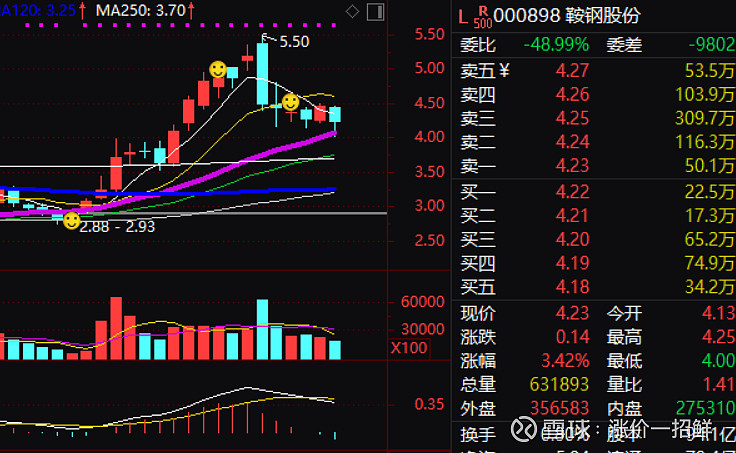This screenshot has width=736, height=453.
Task: Click the tallest red volume bar
Action: (116, 328)
